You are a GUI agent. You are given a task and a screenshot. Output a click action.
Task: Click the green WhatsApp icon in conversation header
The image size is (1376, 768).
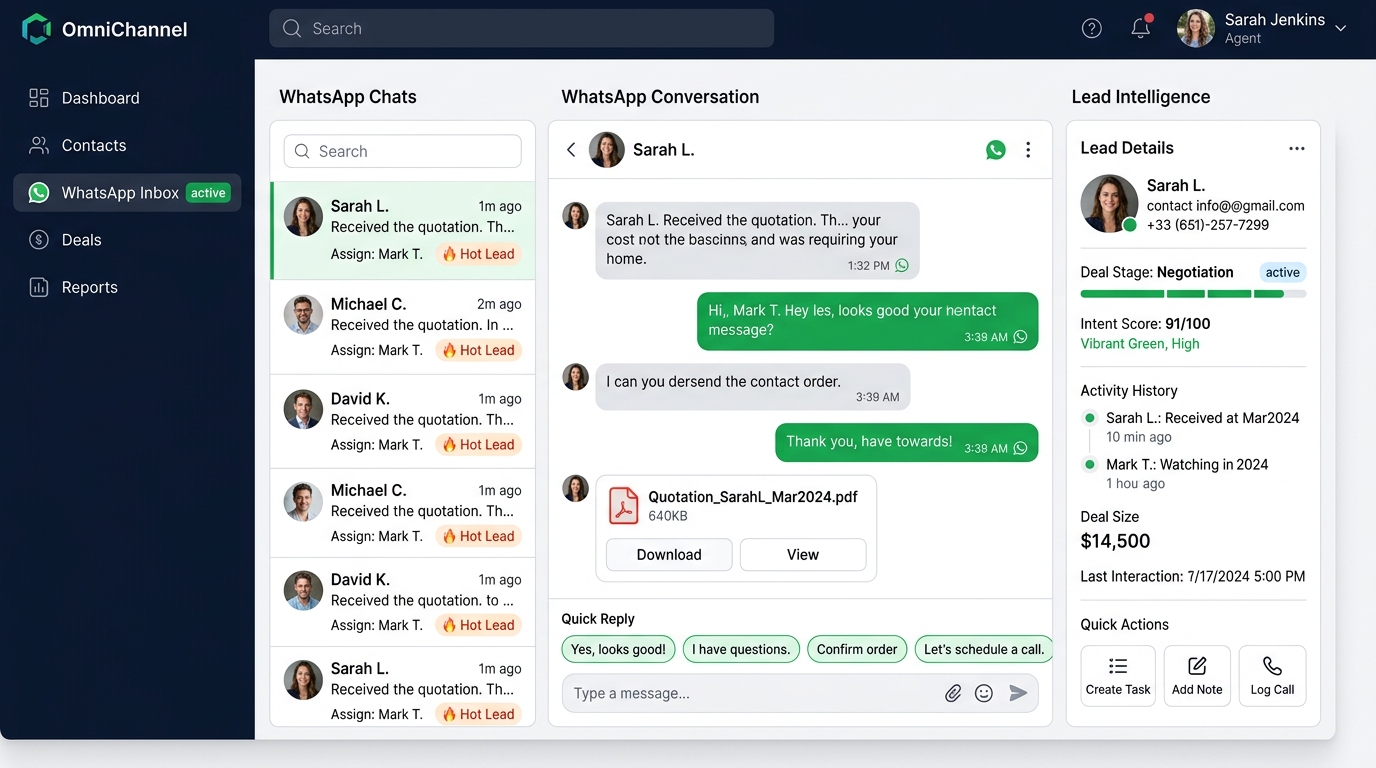click(996, 150)
